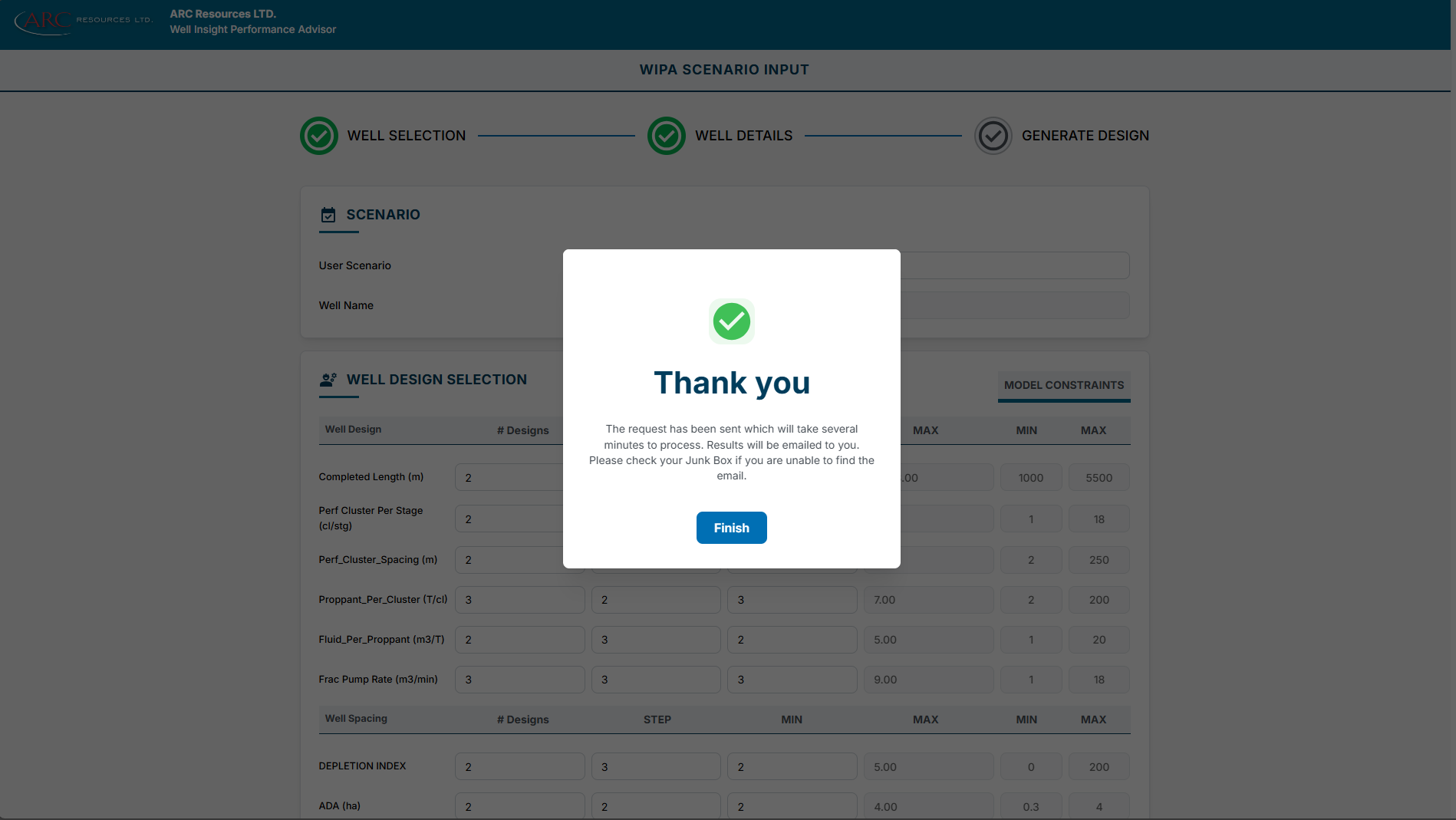Click Completed Length constraint max 5500
Image resolution: width=1456 pixels, height=820 pixels.
point(1099,477)
